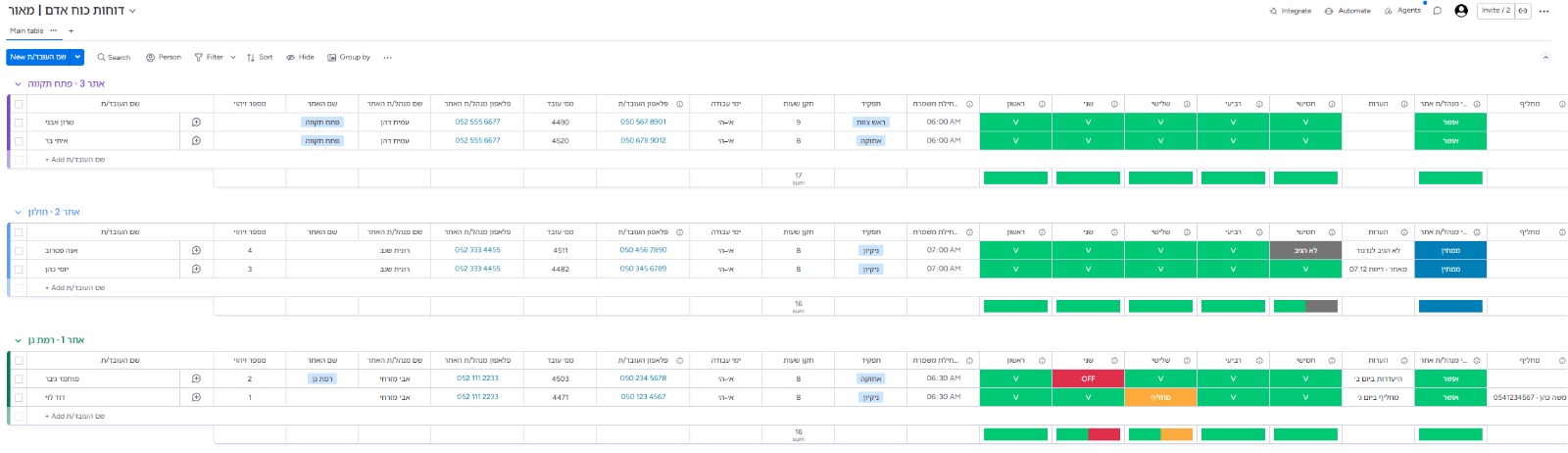This screenshot has height=453, width=1568.
Task: Tick the checkbox for איתי בר row
Action: (x=19, y=141)
